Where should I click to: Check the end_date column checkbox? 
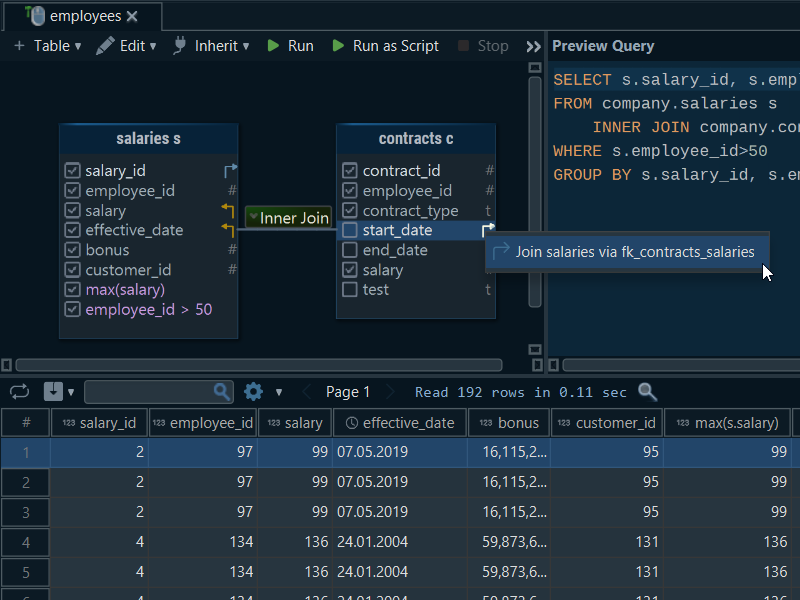point(350,250)
